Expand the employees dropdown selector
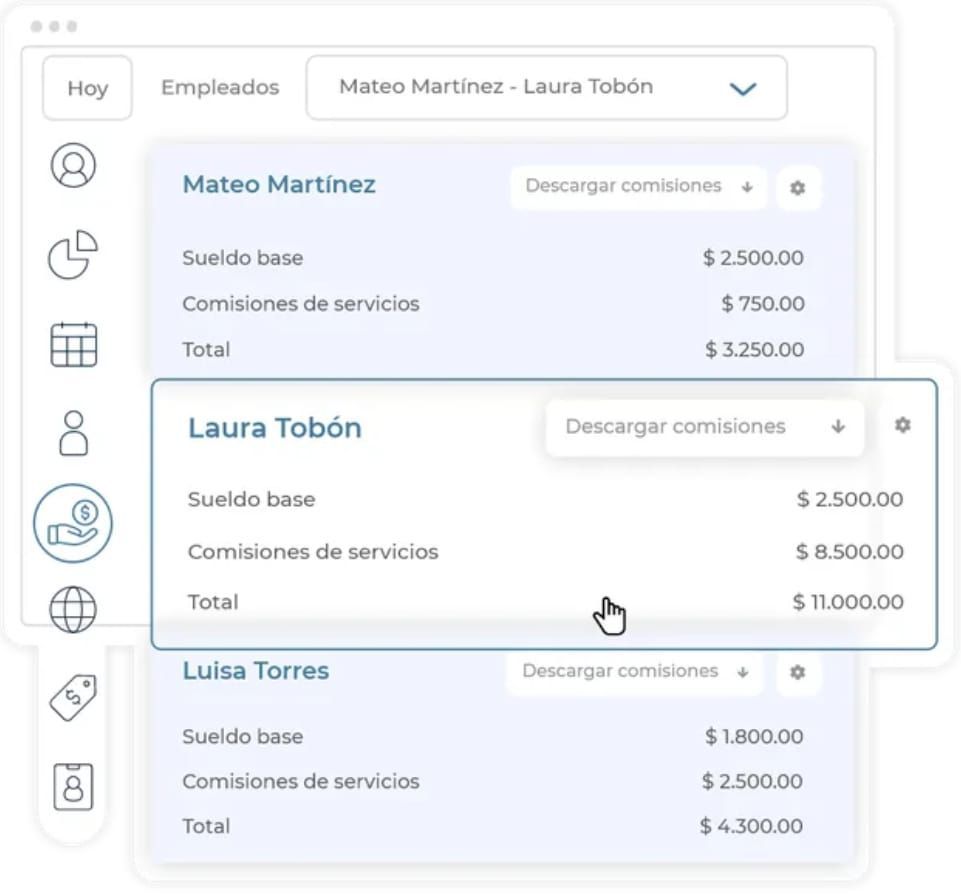961x894 pixels. click(547, 88)
